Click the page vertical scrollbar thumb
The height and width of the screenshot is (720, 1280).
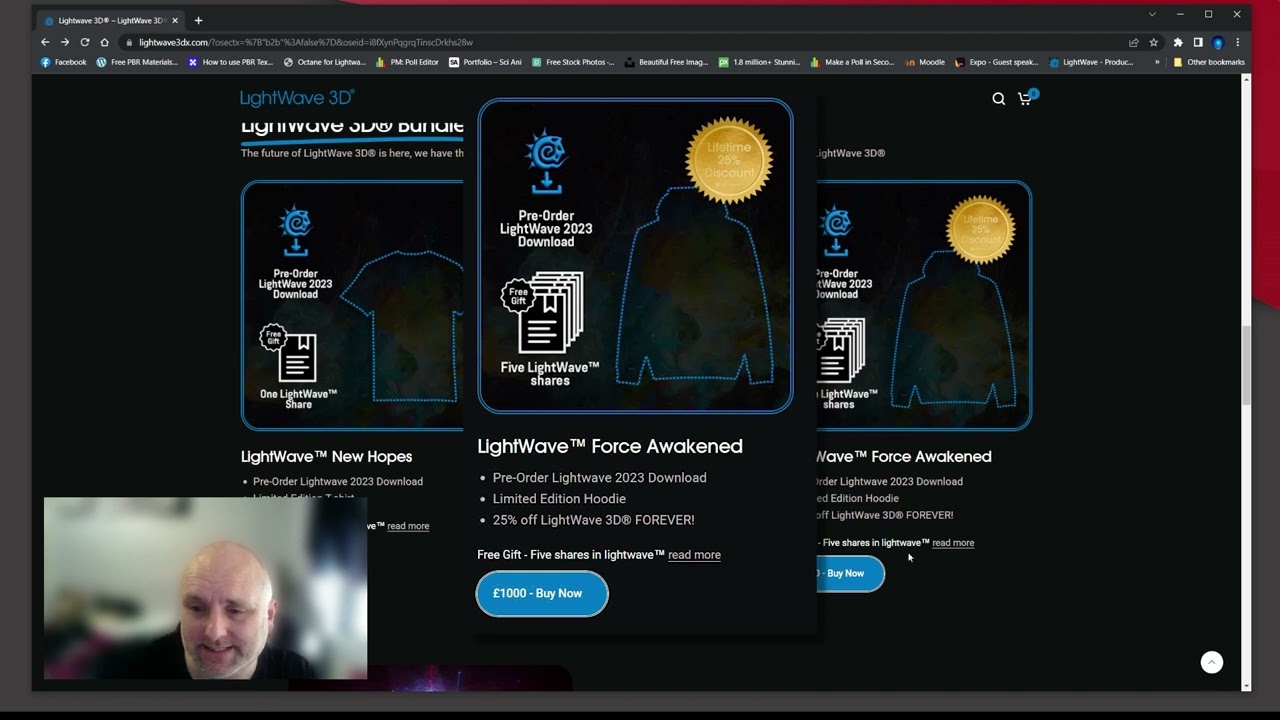1246,365
